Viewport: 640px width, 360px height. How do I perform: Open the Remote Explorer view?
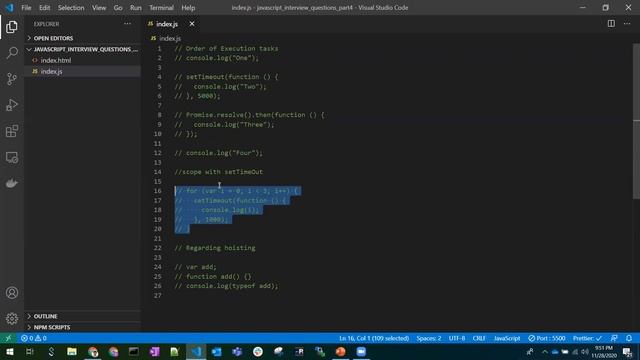point(12,158)
